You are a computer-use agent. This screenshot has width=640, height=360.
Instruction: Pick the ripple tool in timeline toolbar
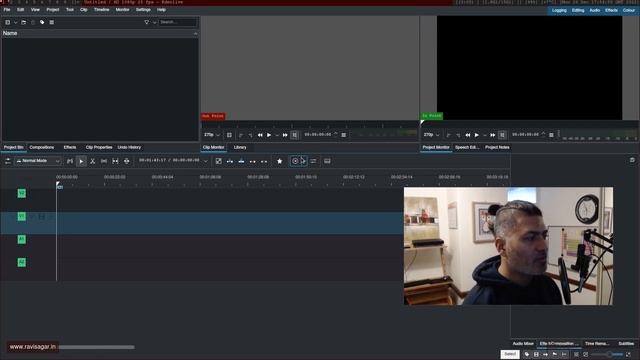[127, 161]
